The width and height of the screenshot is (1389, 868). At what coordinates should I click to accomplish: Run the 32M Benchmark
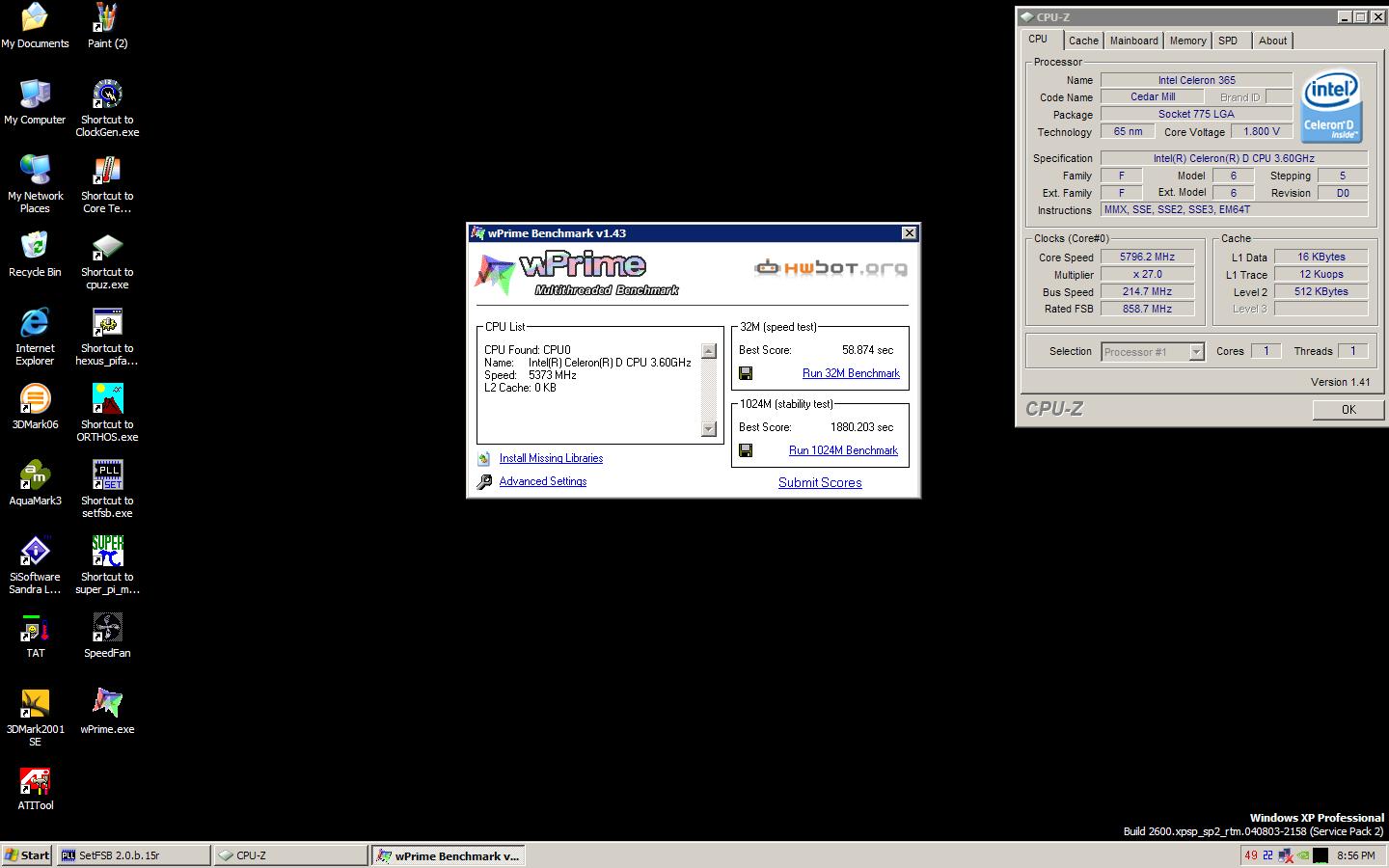click(x=851, y=373)
